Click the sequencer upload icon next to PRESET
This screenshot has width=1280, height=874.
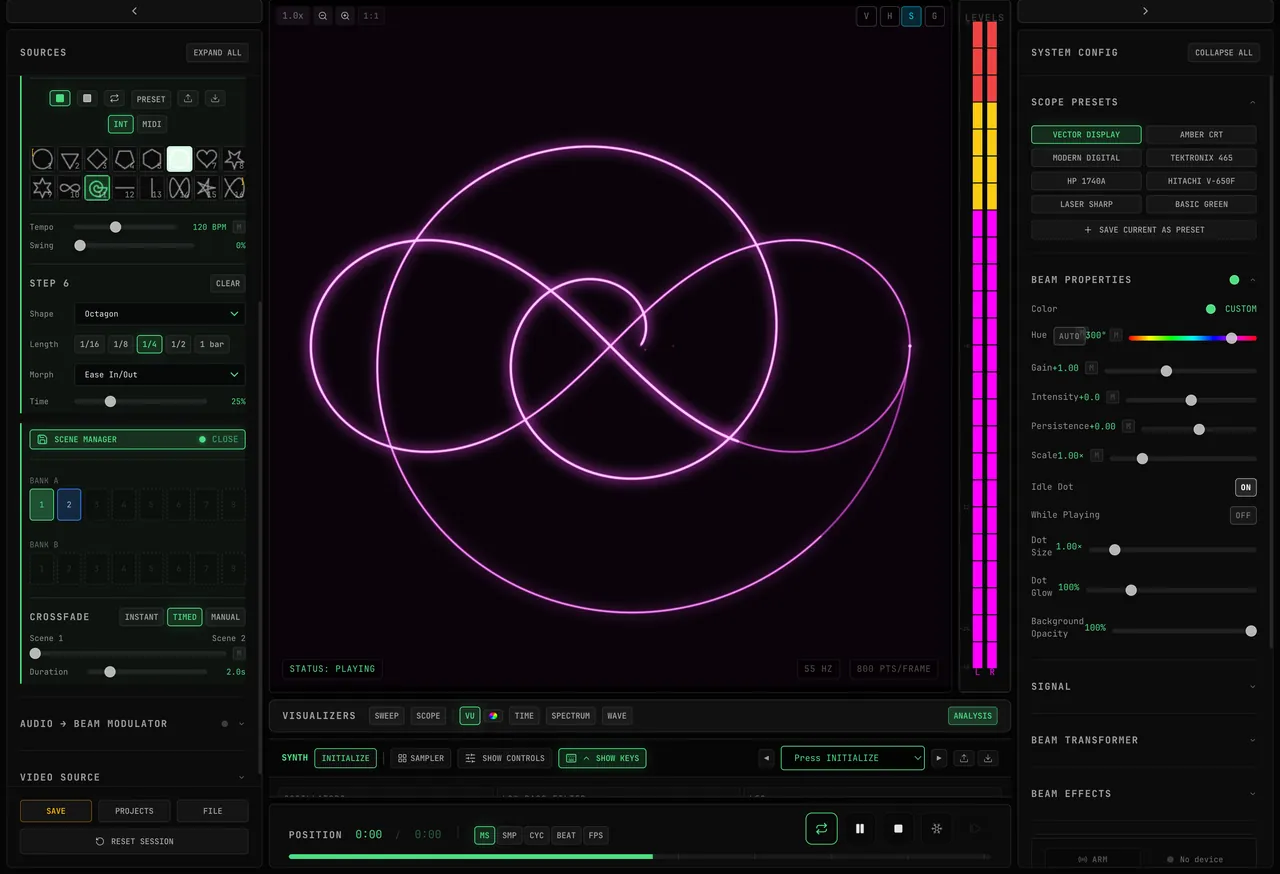click(x=187, y=98)
